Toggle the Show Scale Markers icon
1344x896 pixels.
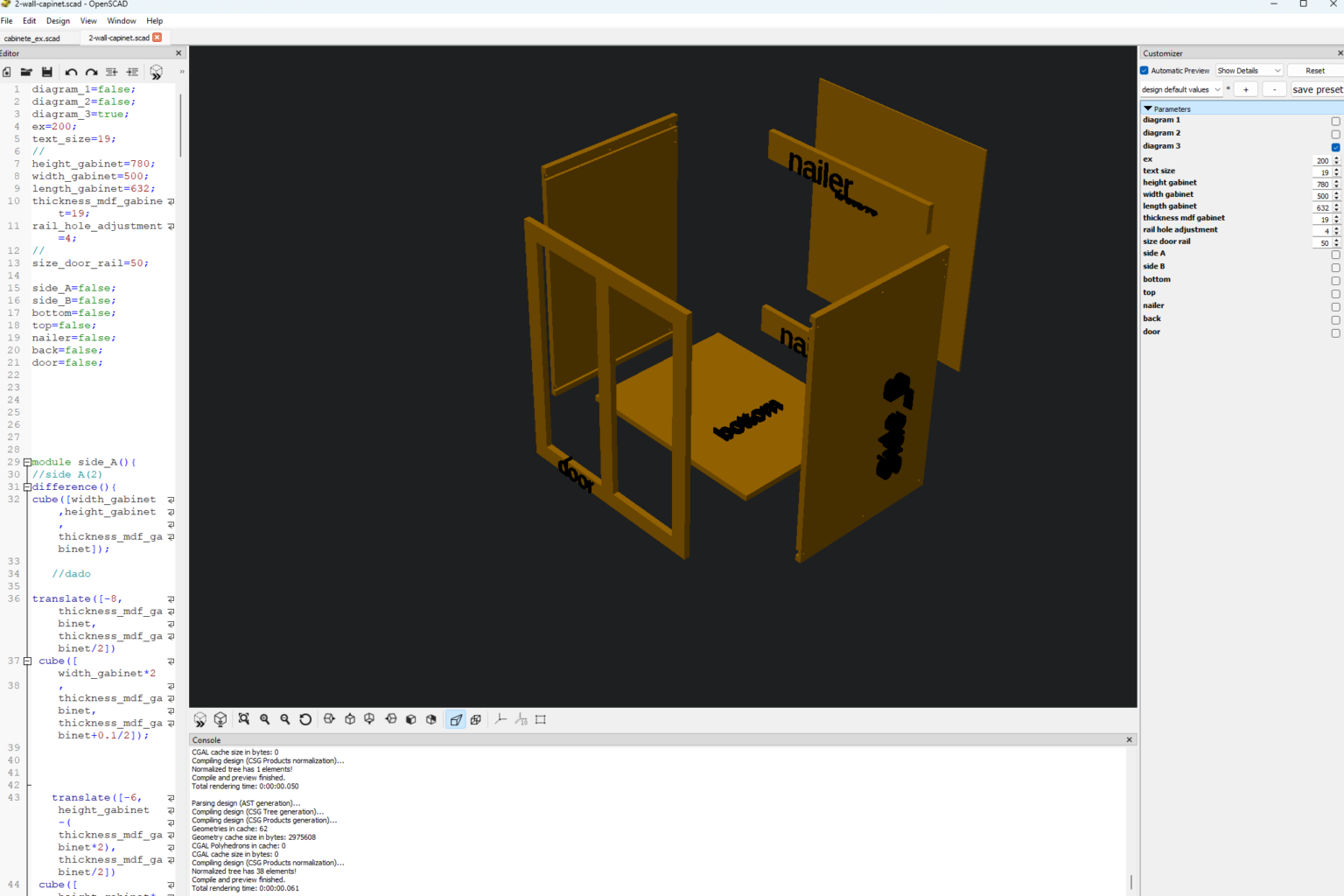coord(521,719)
